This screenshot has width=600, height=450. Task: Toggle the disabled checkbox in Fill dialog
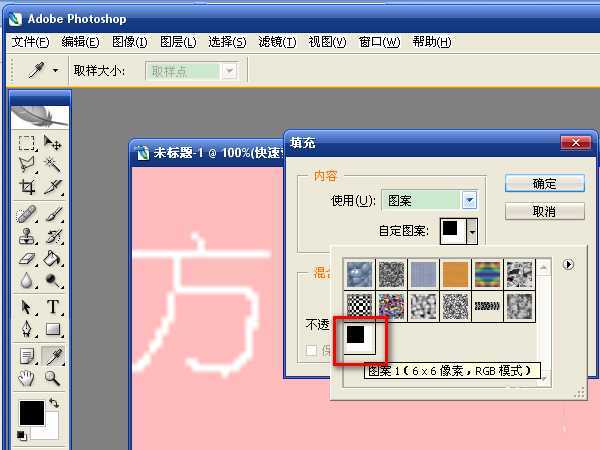(x=314, y=350)
